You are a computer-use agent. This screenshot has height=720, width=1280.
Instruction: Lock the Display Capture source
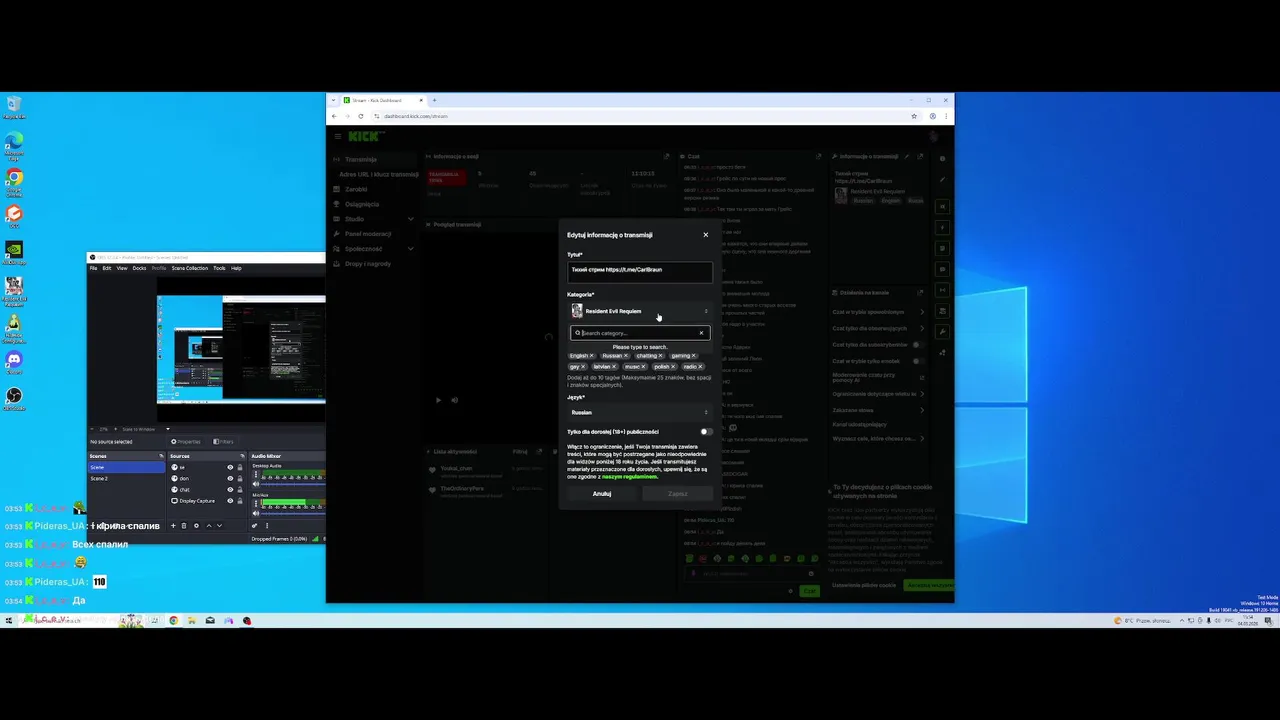pyautogui.click(x=240, y=501)
